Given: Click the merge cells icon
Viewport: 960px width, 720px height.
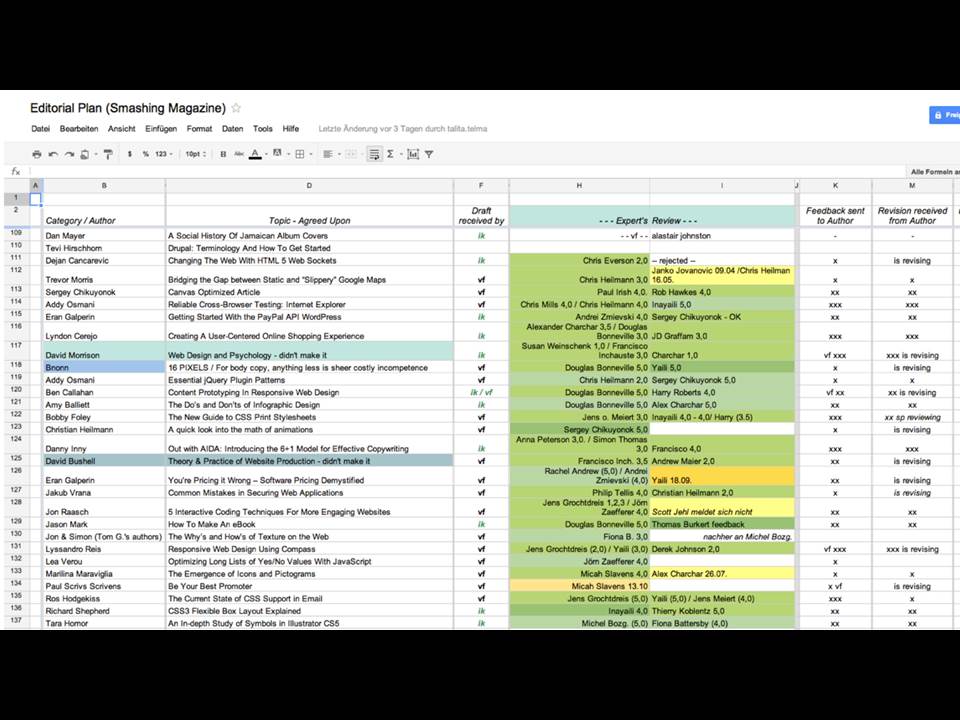Looking at the screenshot, I should coord(351,154).
